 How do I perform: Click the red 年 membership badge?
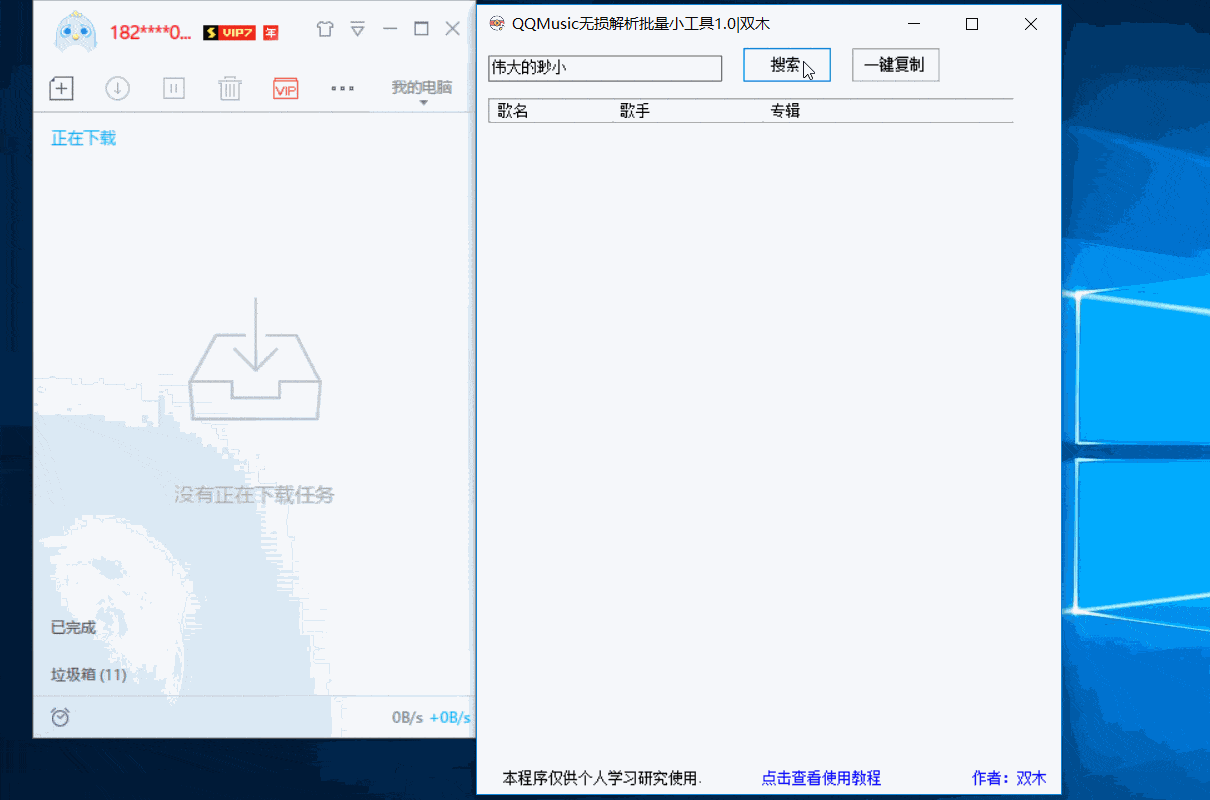(x=271, y=32)
